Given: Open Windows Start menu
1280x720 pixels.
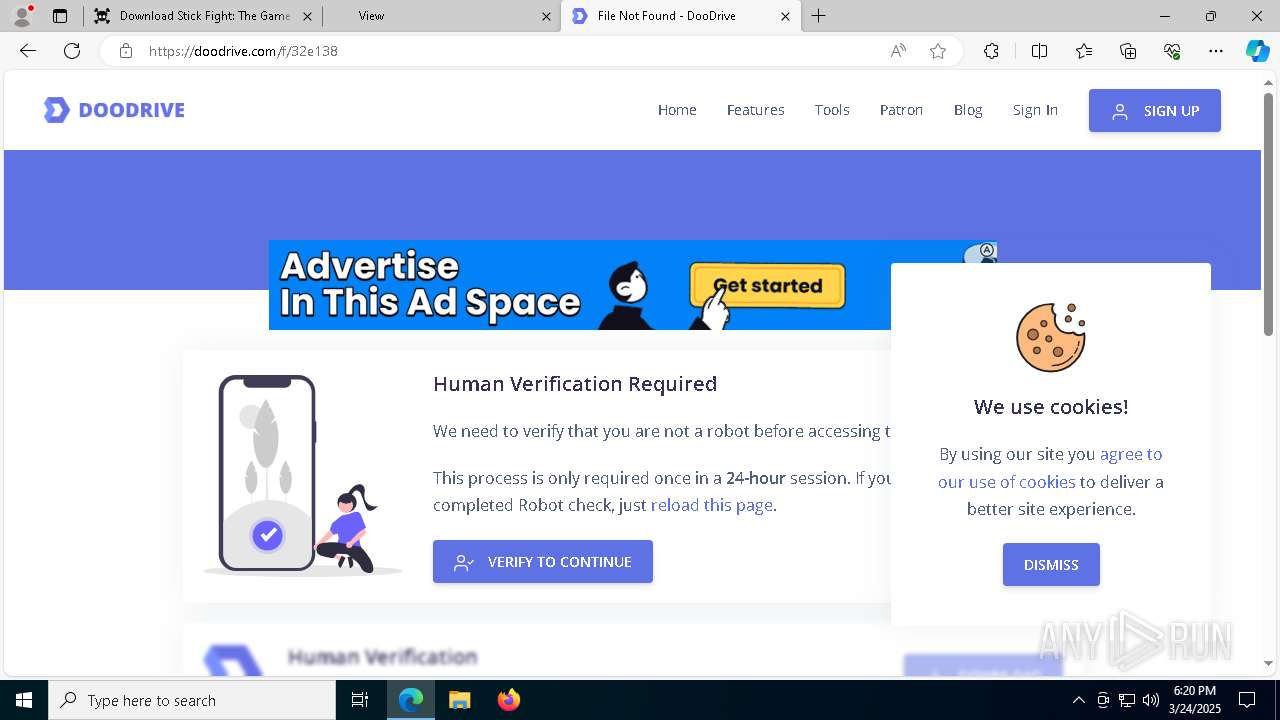Looking at the screenshot, I should tap(24, 700).
